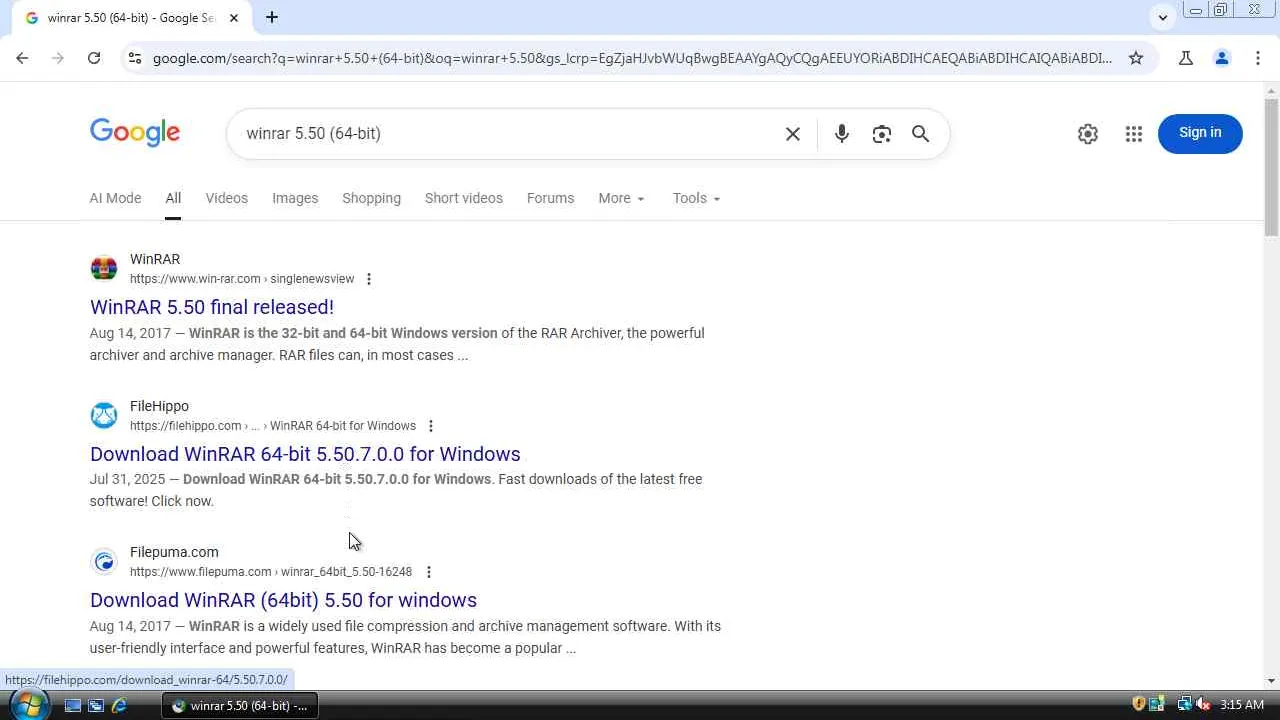1280x720 pixels.
Task: Expand the tab search dropdown arrow
Action: point(1162,17)
